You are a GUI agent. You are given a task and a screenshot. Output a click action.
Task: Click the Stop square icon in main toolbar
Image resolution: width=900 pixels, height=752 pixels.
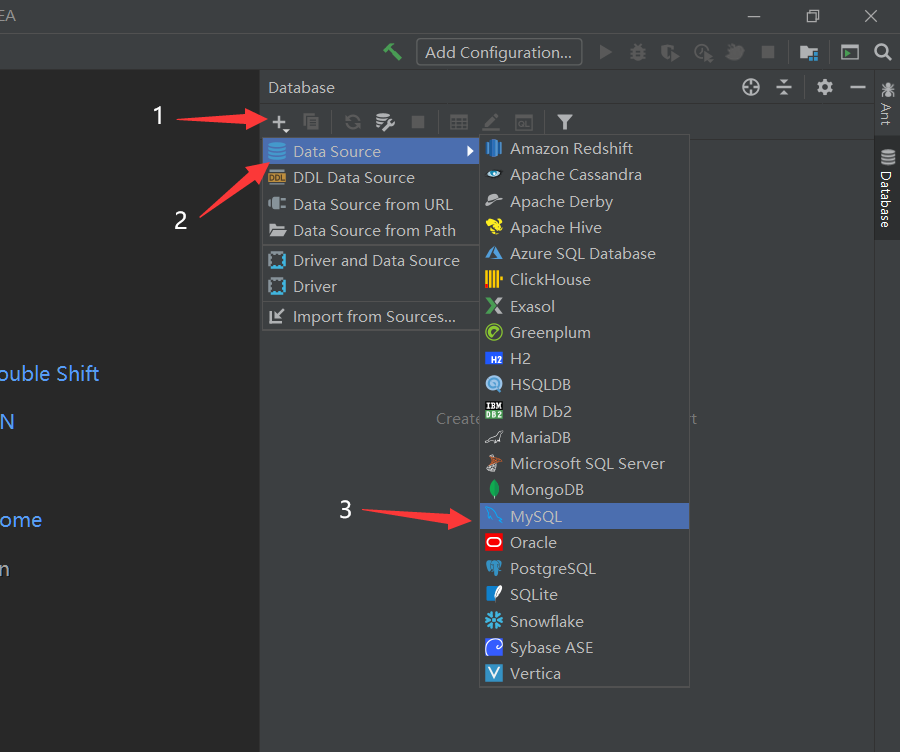(767, 52)
